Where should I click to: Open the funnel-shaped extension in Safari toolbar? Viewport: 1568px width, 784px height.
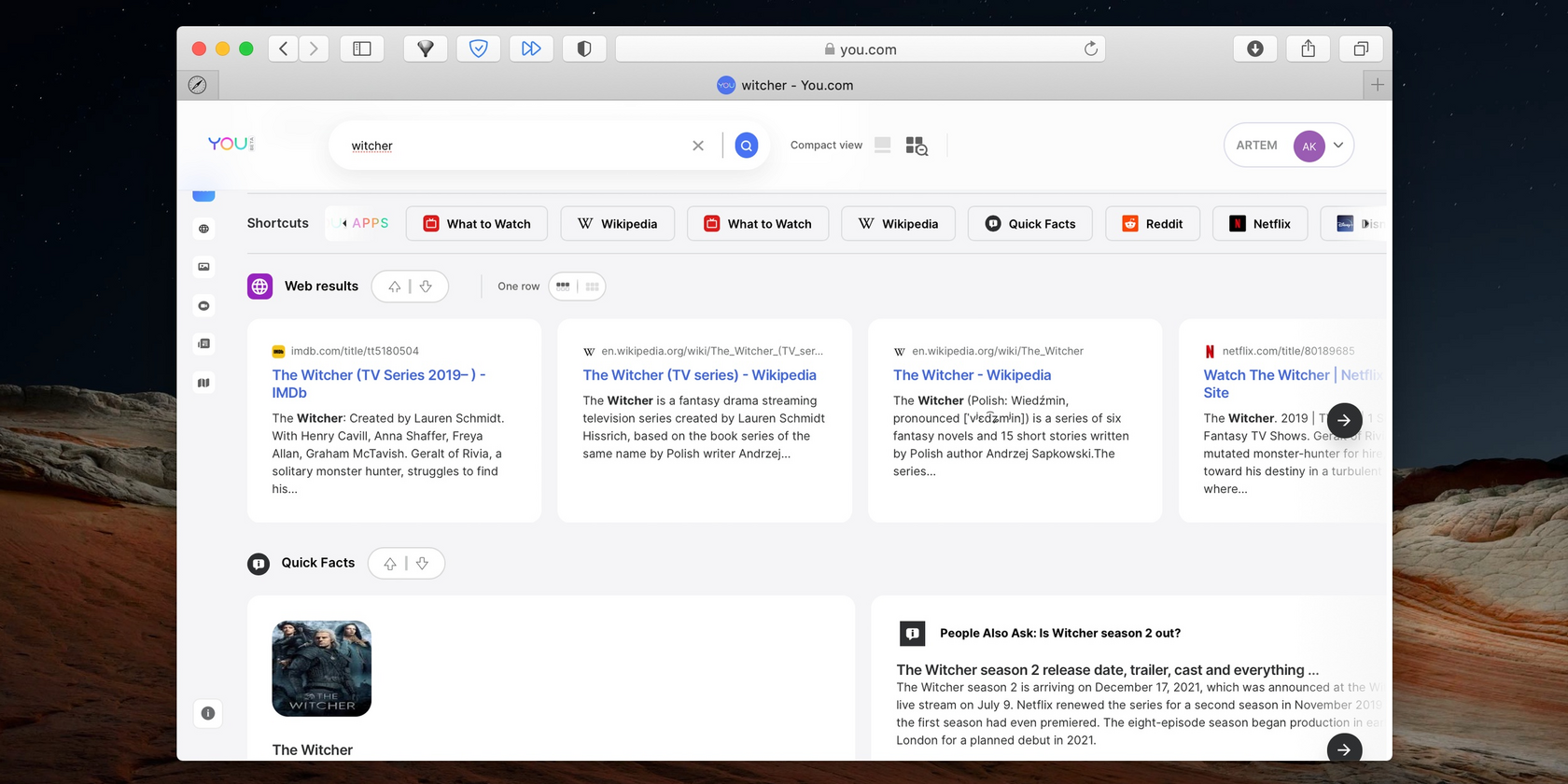coord(425,49)
